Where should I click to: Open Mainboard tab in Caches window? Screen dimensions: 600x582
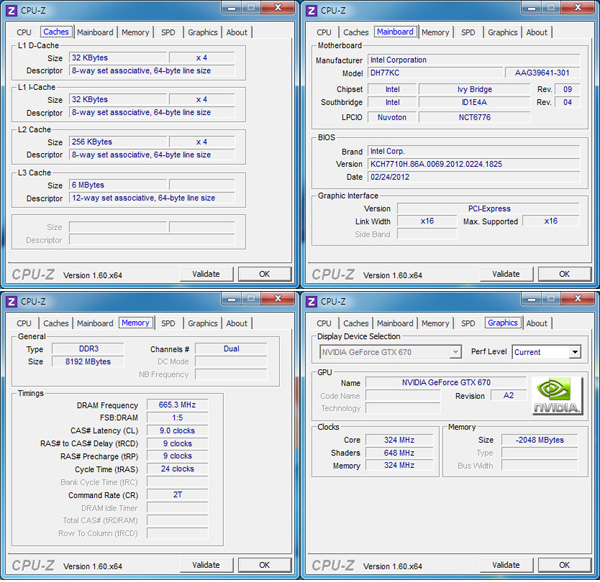click(x=95, y=33)
